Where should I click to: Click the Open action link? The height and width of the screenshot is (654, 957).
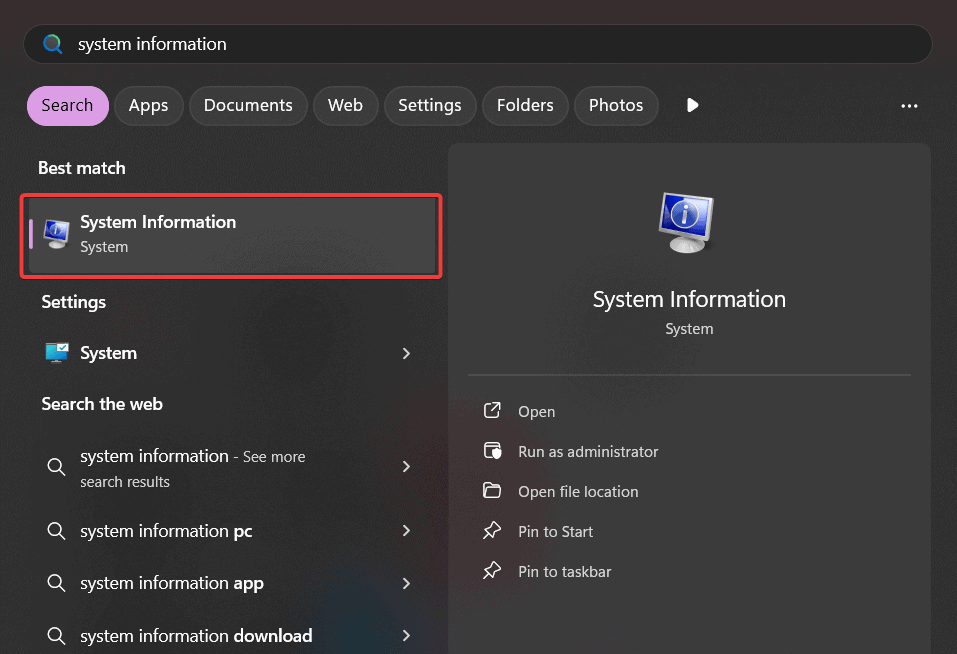pyautogui.click(x=534, y=411)
